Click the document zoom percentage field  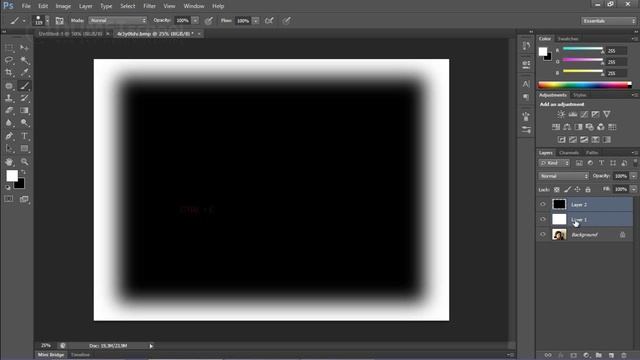click(46, 346)
